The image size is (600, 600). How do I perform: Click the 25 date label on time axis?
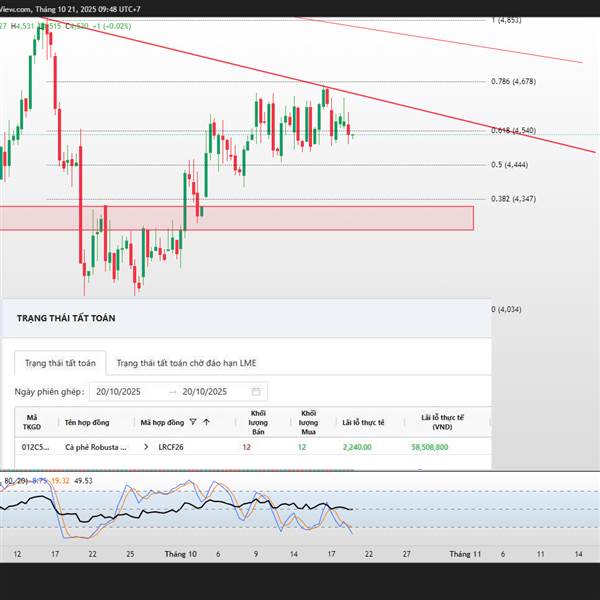(x=130, y=554)
